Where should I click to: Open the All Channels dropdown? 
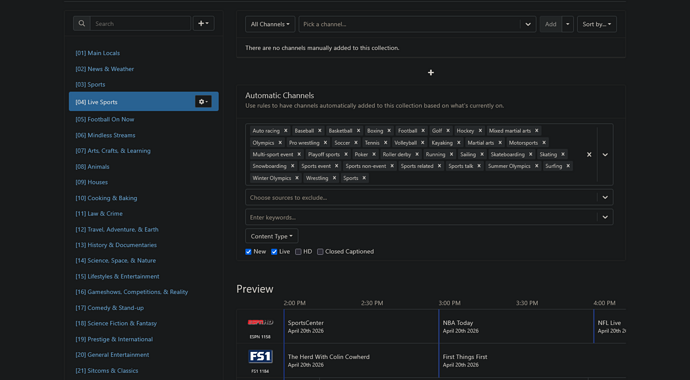pyautogui.click(x=270, y=24)
